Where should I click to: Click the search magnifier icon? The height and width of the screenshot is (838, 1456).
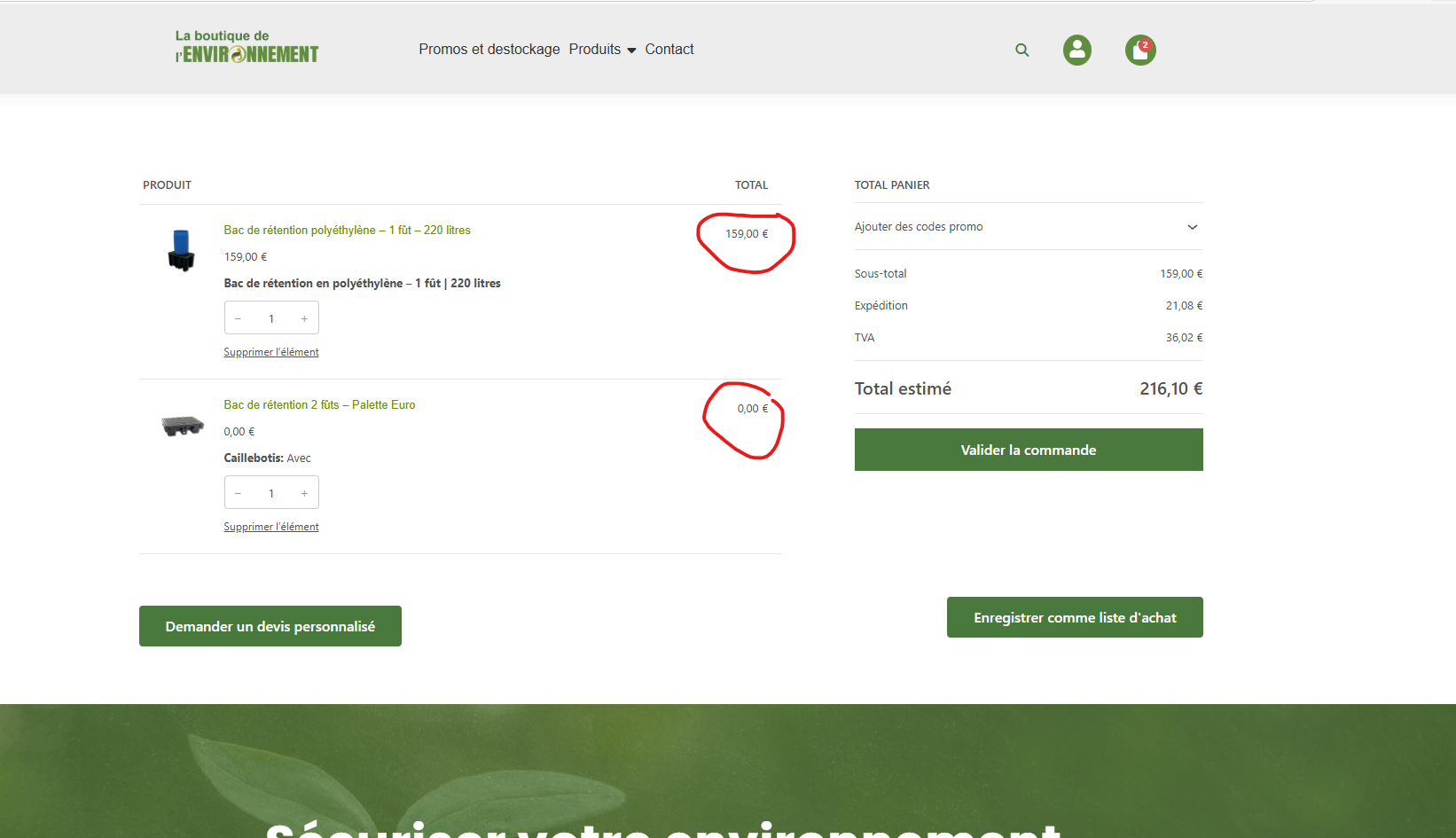[1022, 51]
